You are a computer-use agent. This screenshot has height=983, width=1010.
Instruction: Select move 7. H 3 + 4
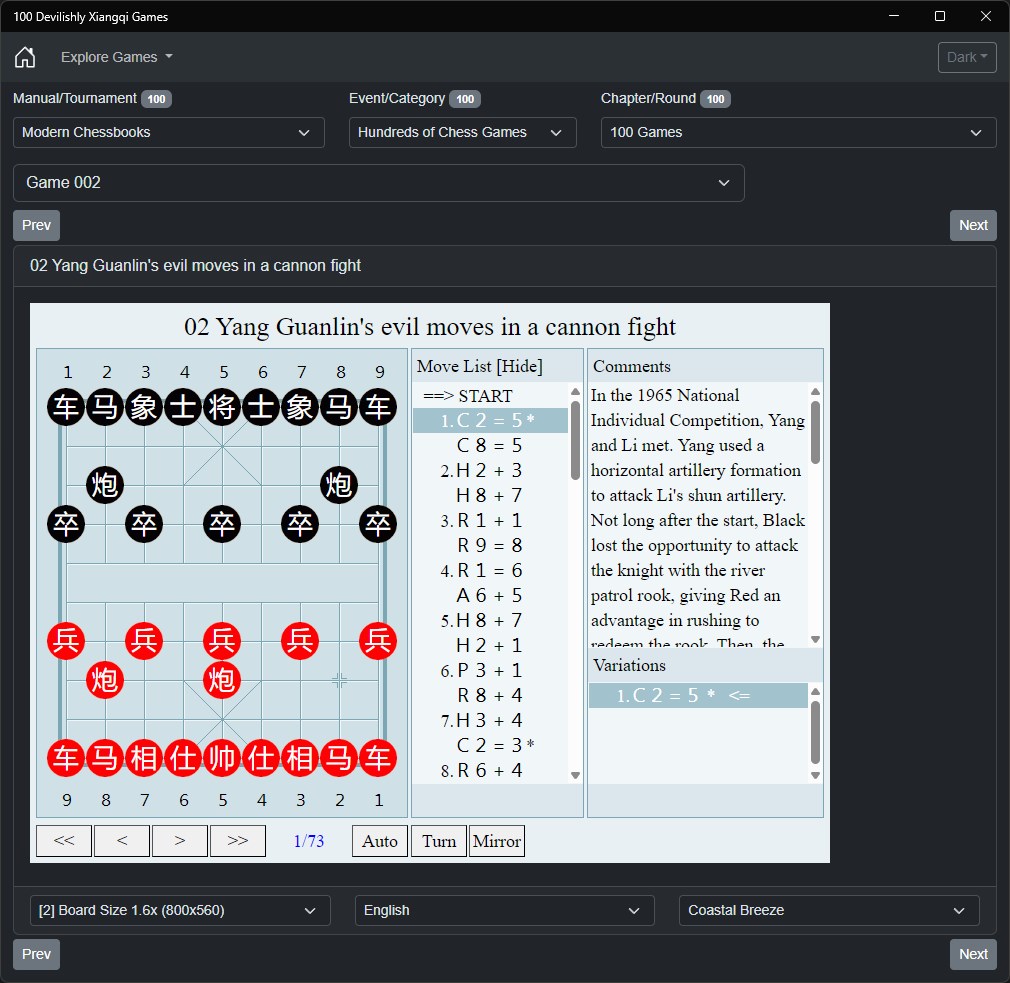491,721
